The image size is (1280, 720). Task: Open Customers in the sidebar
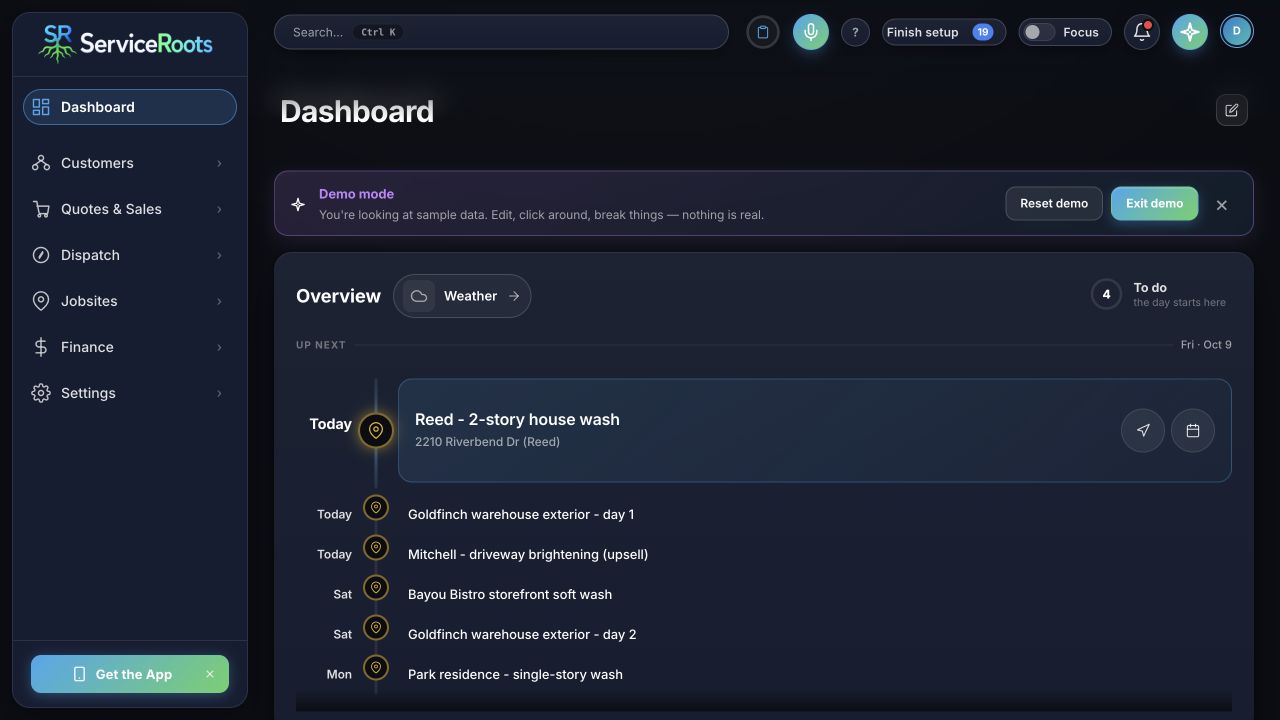130,163
